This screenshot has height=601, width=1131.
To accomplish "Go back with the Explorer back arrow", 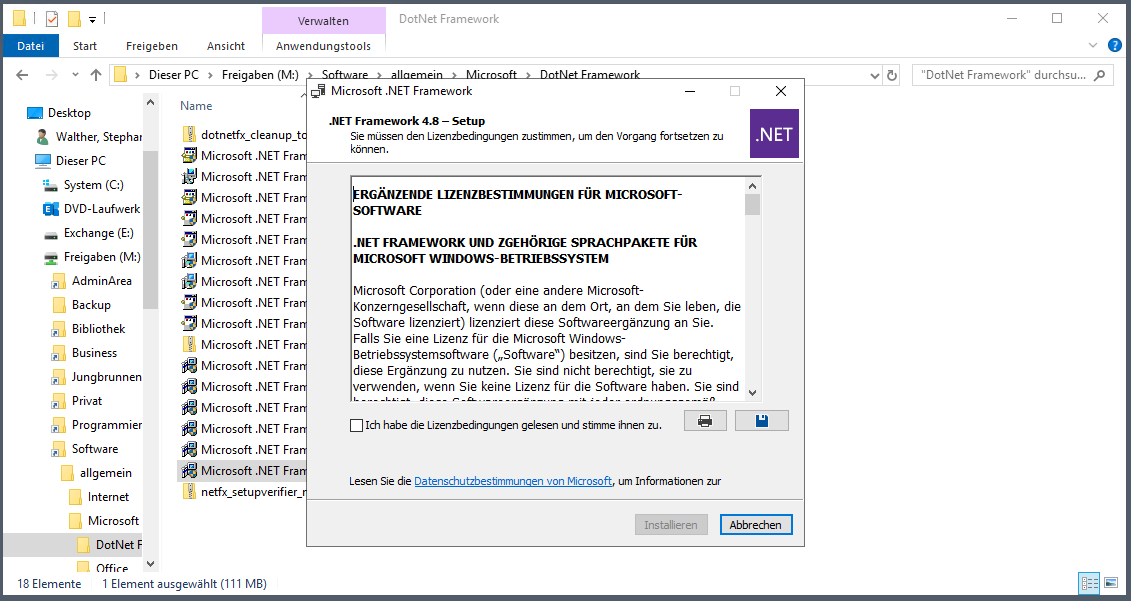I will click(x=22, y=75).
